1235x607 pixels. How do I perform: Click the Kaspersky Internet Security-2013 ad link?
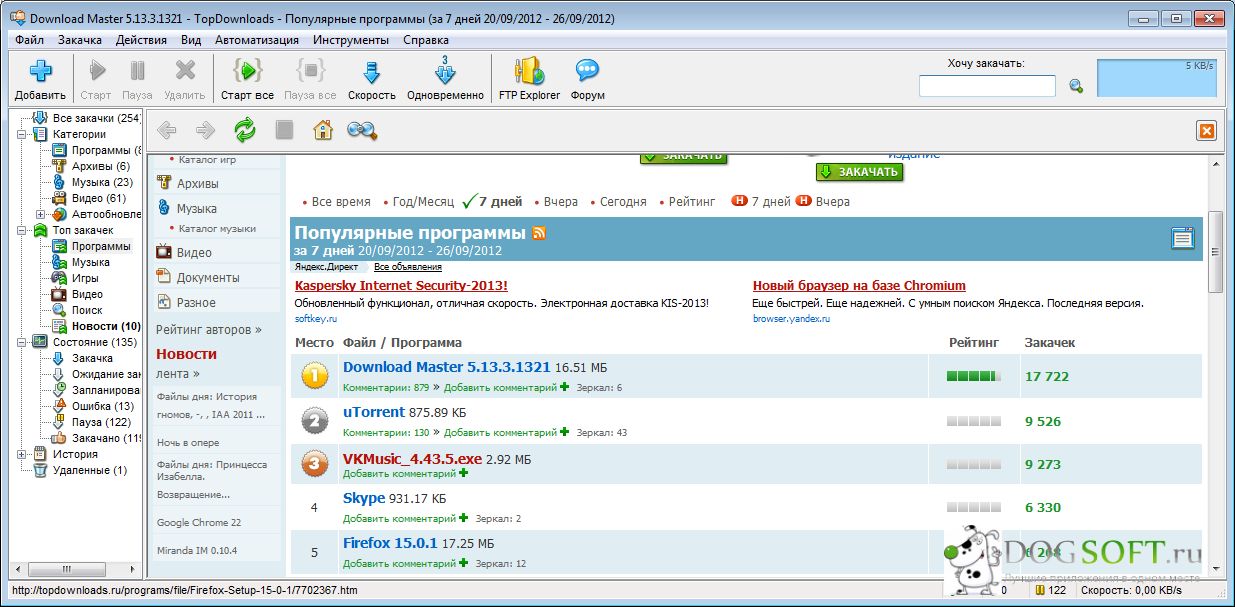tap(401, 286)
